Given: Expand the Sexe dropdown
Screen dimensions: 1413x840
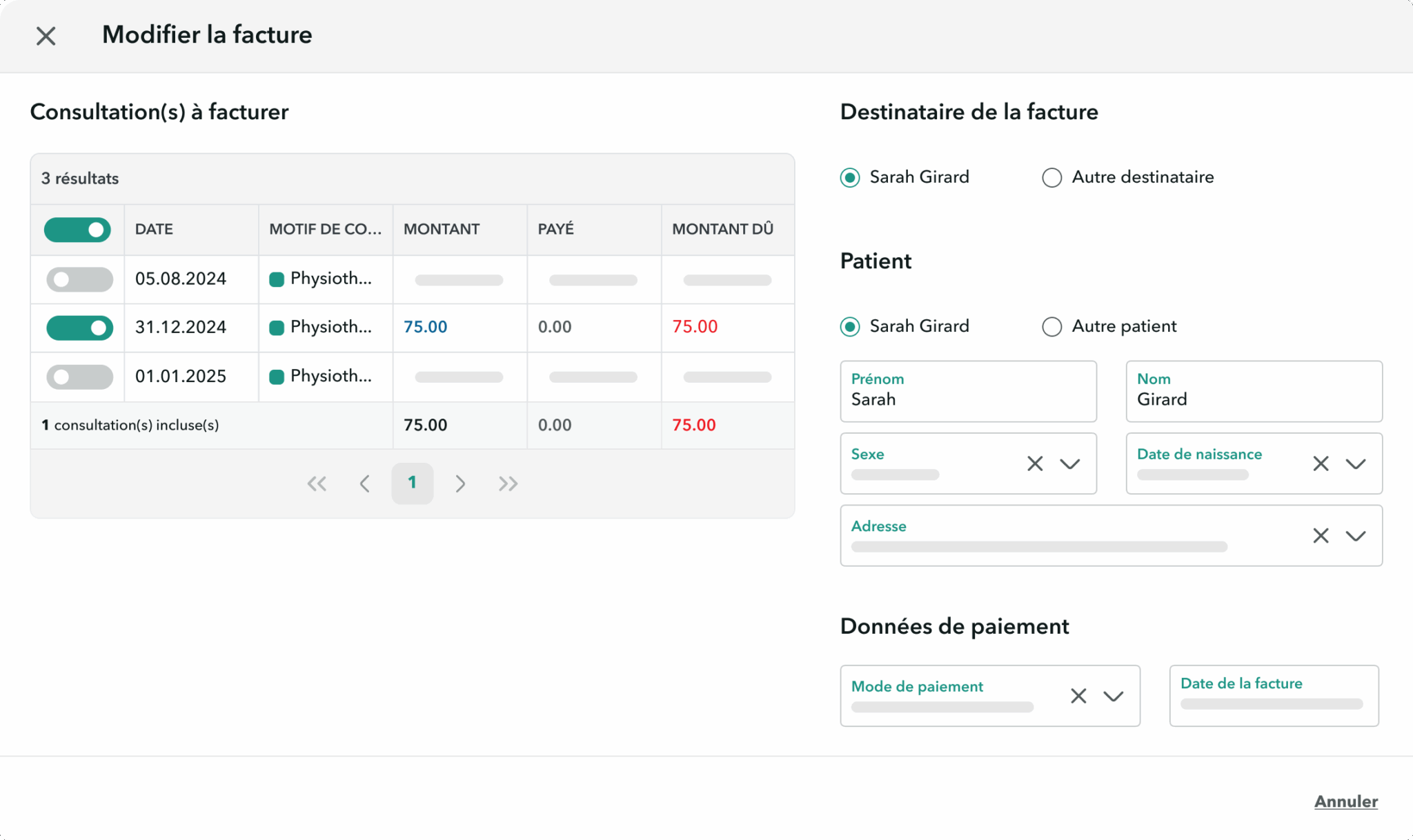Looking at the screenshot, I should (1069, 463).
